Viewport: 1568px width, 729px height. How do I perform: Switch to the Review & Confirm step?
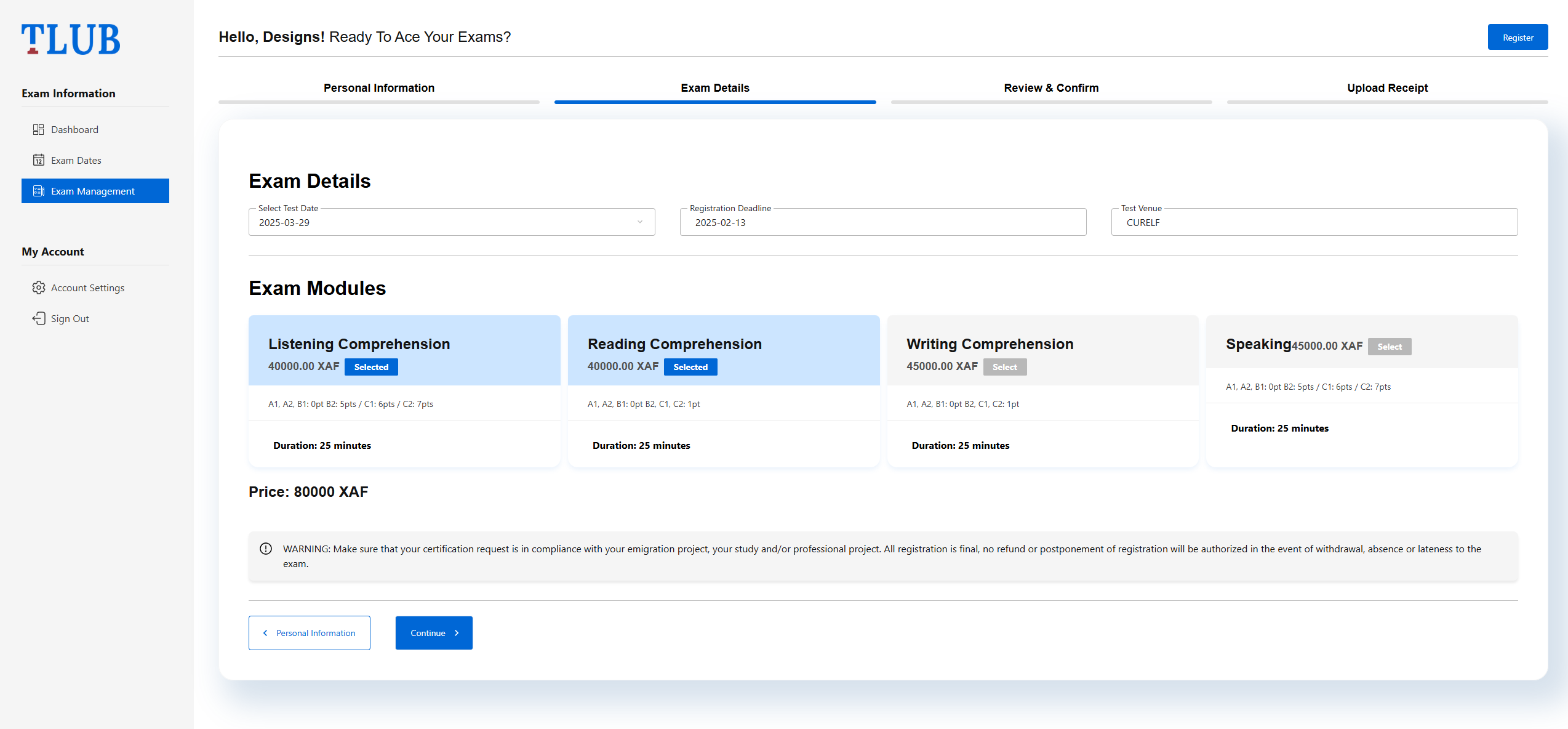(x=1051, y=88)
